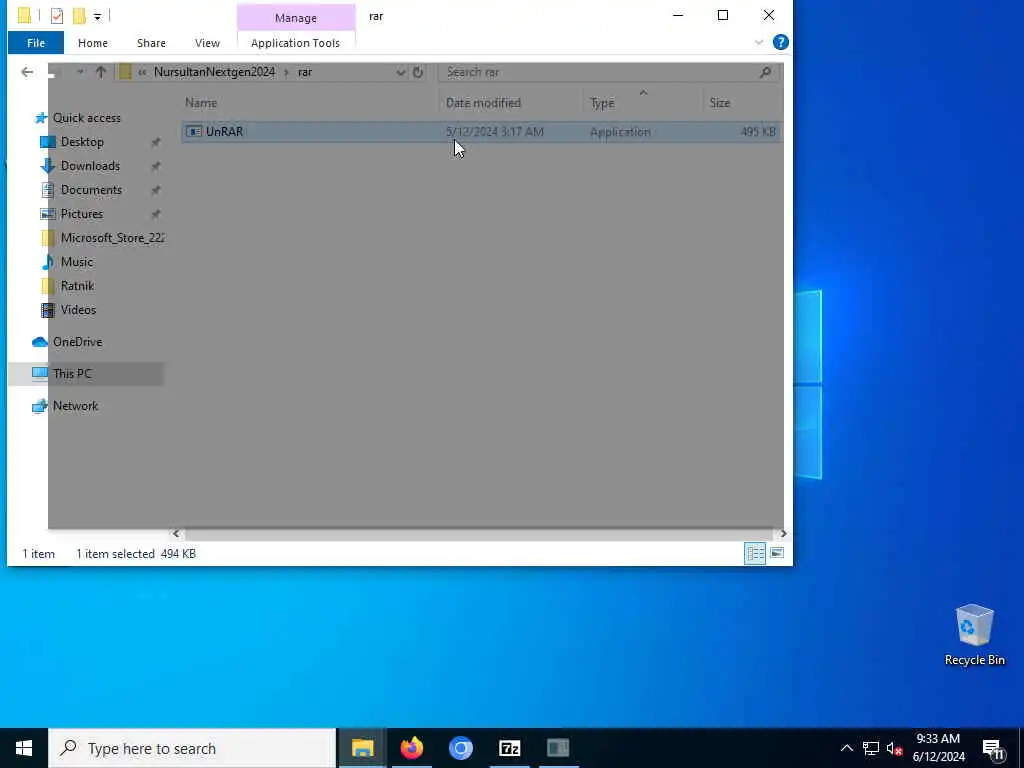Launch the Chromium browser from taskbar

point(460,748)
